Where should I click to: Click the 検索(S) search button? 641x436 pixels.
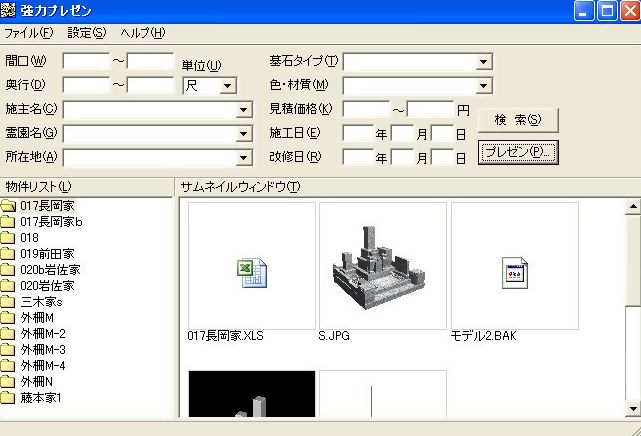tap(518, 120)
